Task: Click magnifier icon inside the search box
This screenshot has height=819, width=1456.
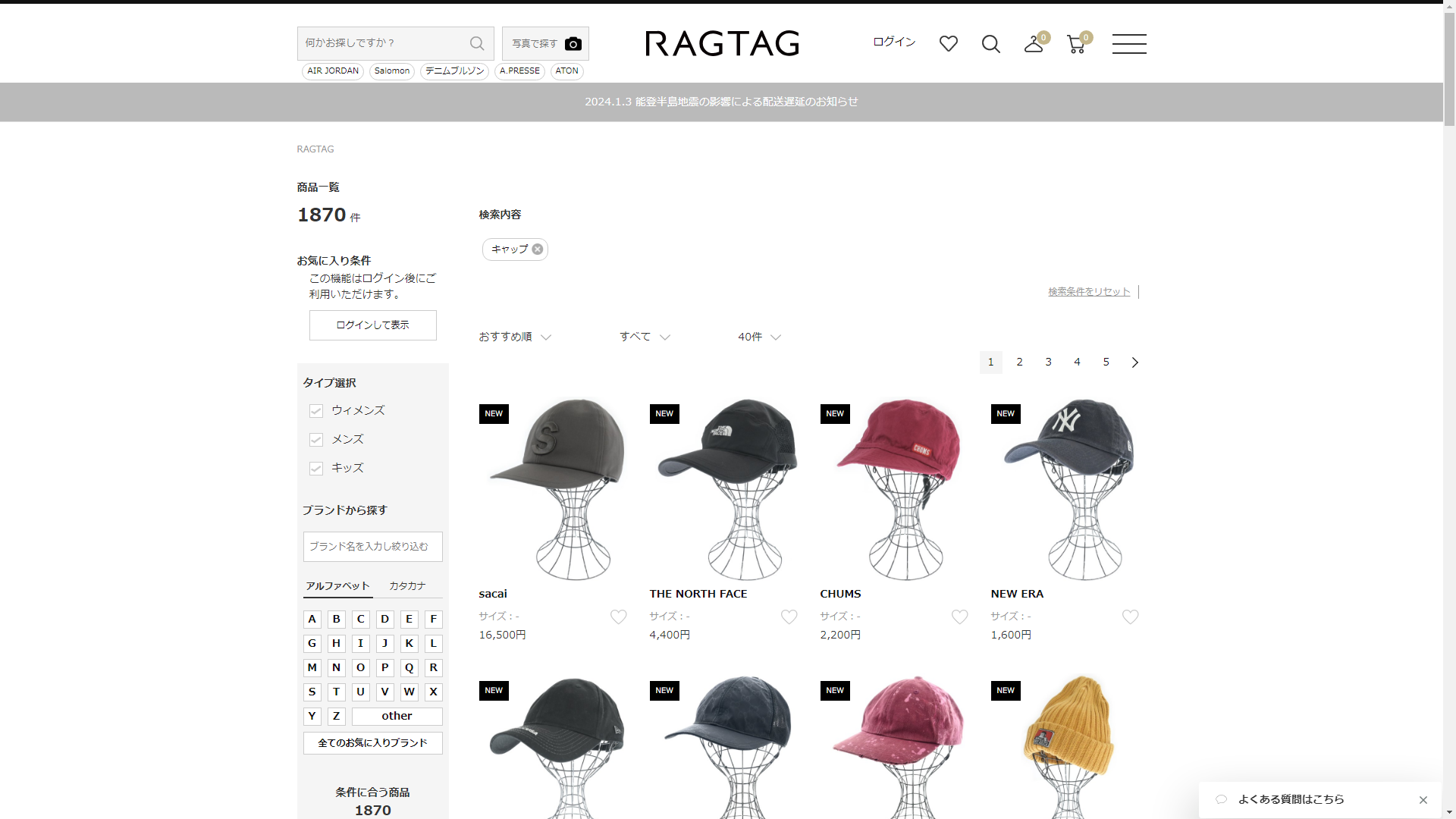Action: [x=477, y=43]
